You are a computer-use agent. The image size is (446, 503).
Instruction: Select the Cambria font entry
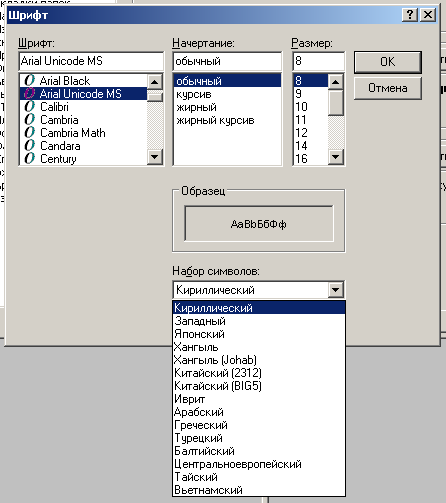(83, 120)
